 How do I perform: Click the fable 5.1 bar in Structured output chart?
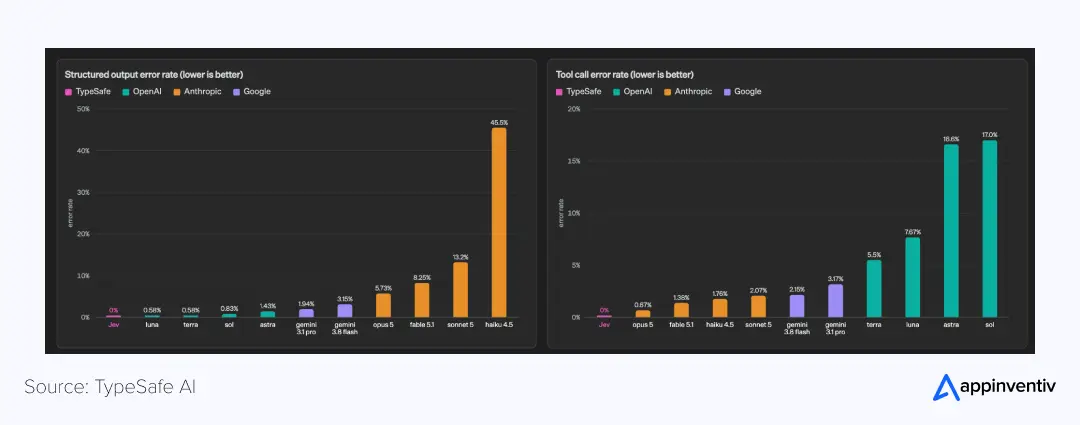[422, 300]
